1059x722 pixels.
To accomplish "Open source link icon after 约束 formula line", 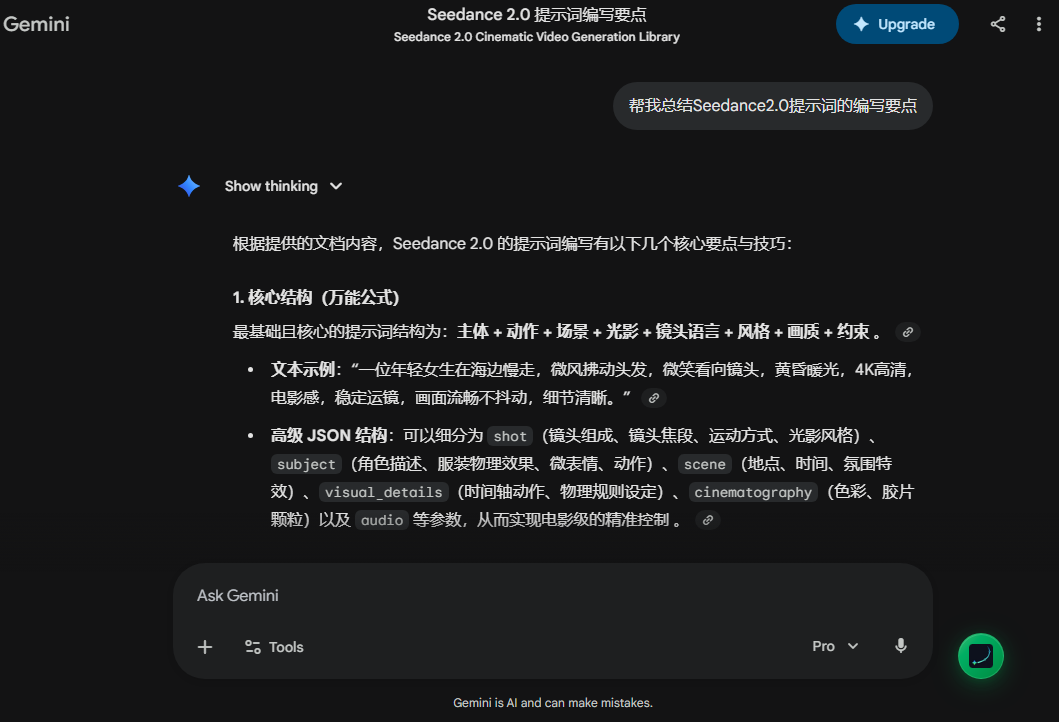I will (908, 332).
